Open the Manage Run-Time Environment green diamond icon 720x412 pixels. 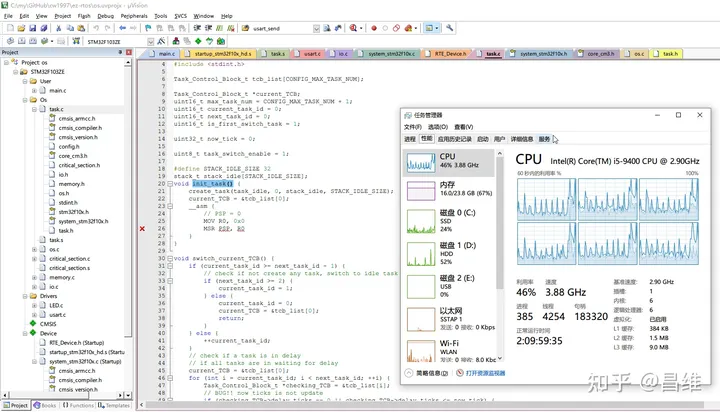[x=198, y=41]
